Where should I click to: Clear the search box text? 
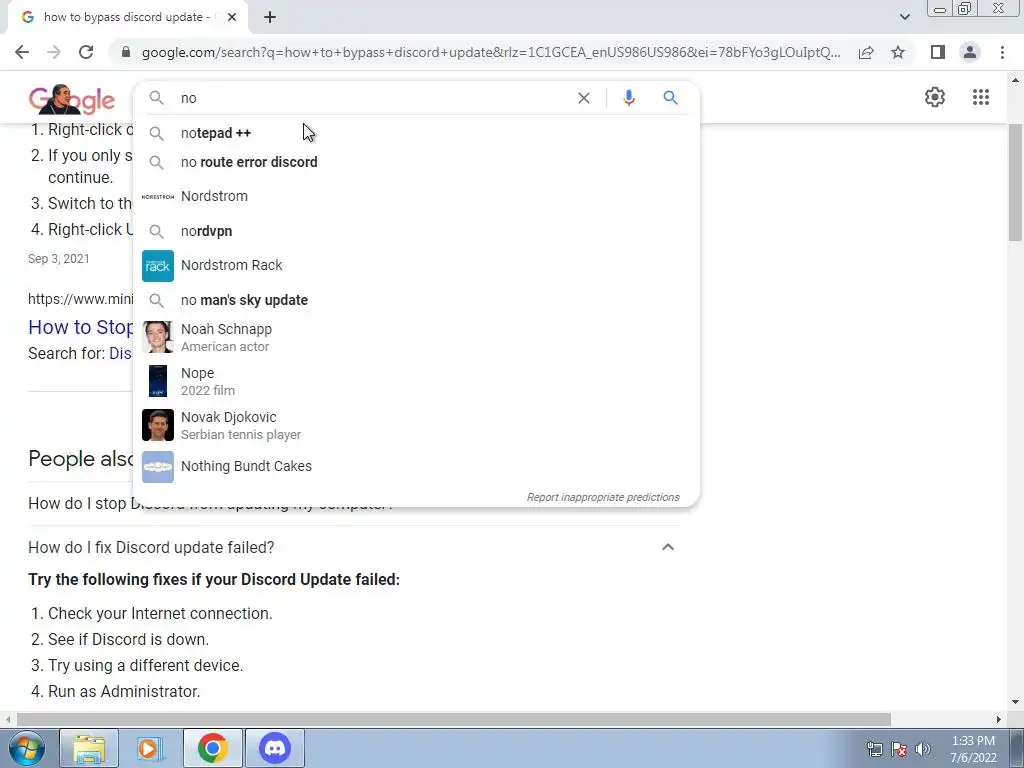584,98
